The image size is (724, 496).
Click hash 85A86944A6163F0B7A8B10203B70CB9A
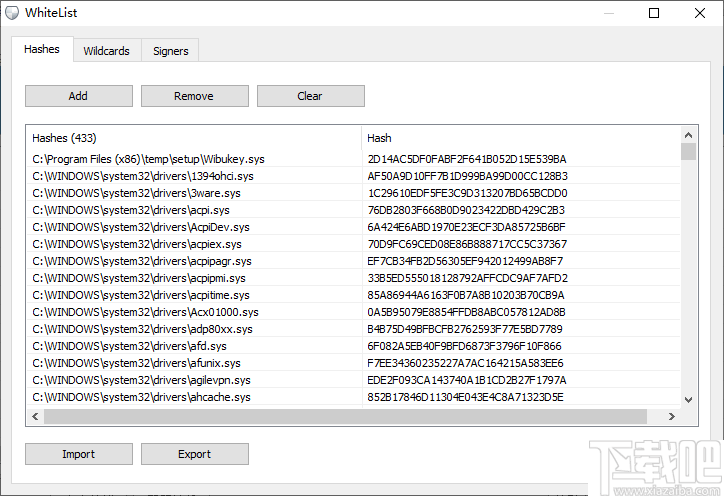(466, 295)
